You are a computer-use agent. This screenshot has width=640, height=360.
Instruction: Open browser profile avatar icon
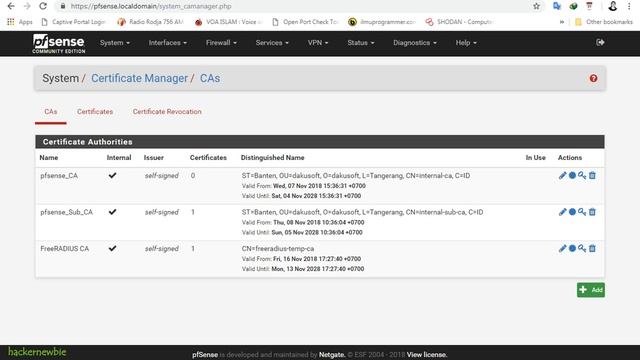pos(613,6)
